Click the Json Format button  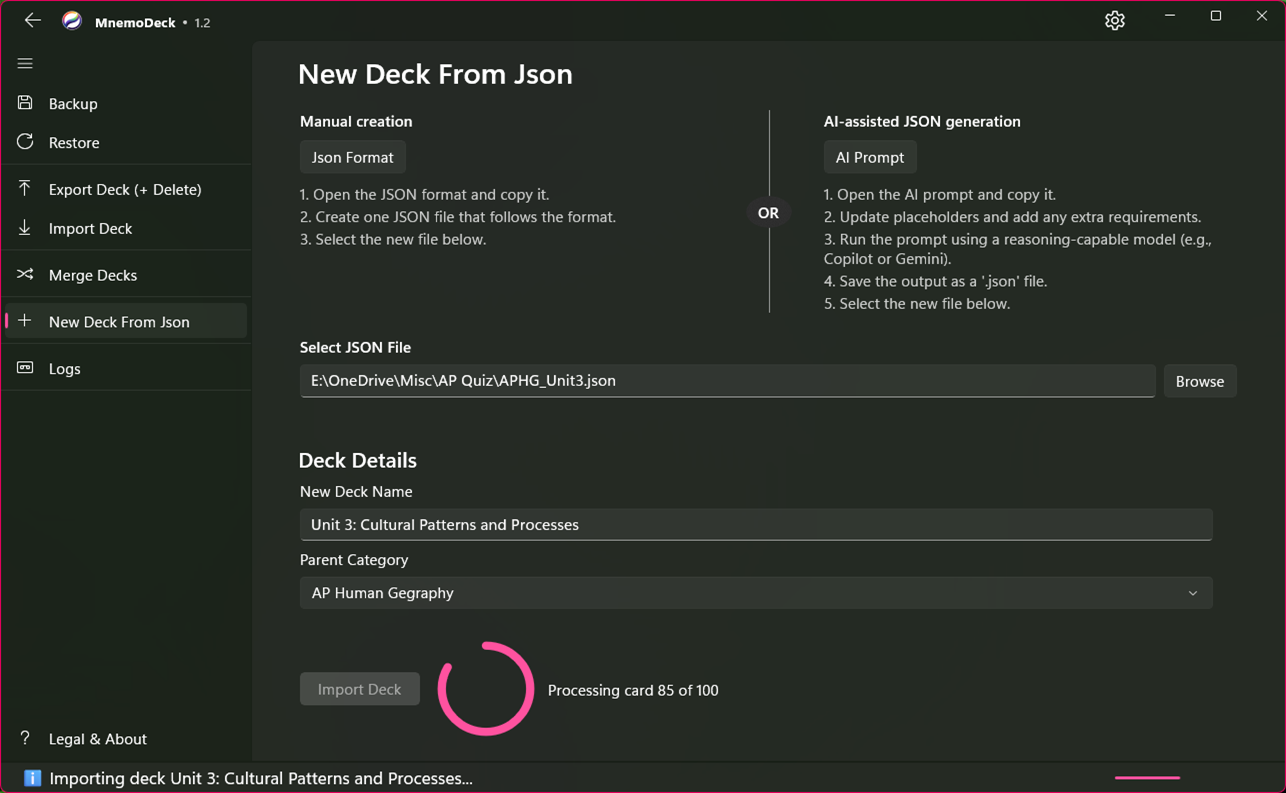click(x=352, y=157)
